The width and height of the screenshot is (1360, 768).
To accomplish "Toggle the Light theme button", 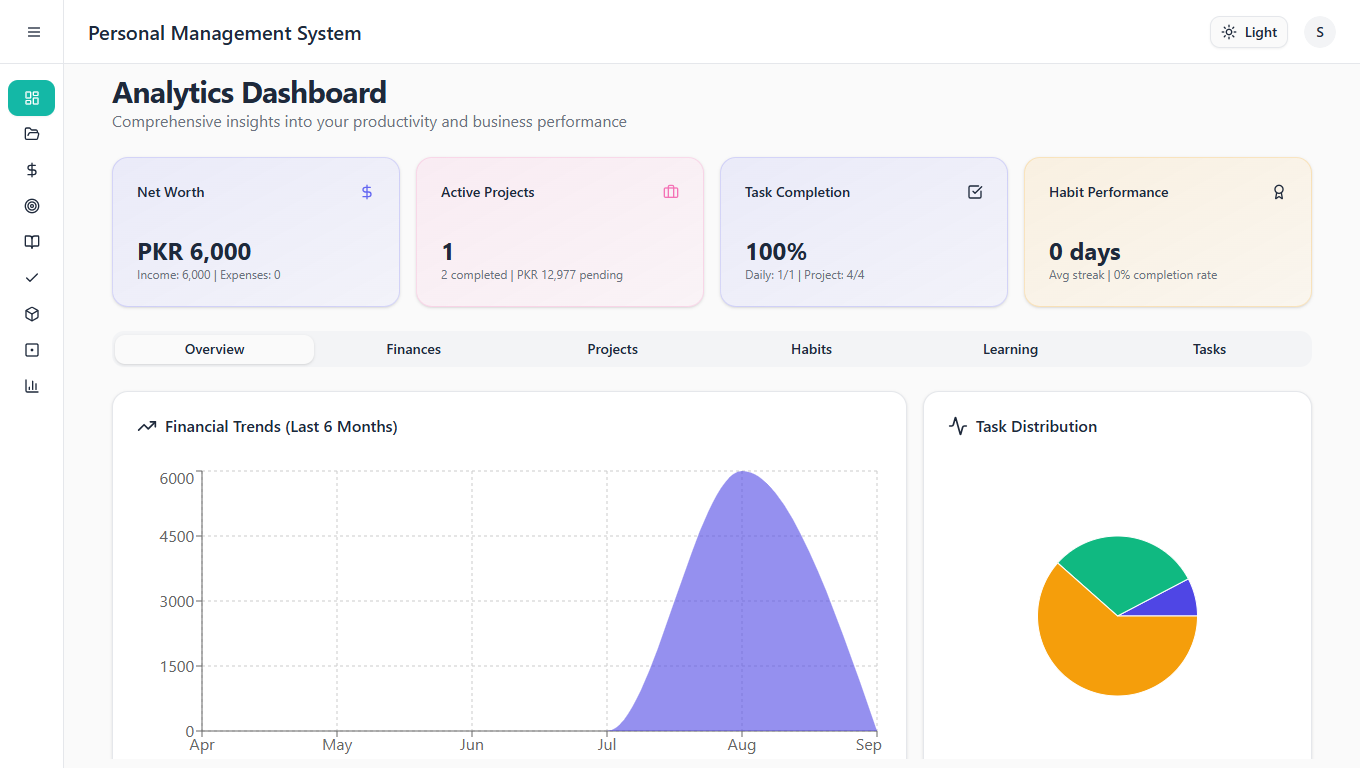I will 1248,32.
